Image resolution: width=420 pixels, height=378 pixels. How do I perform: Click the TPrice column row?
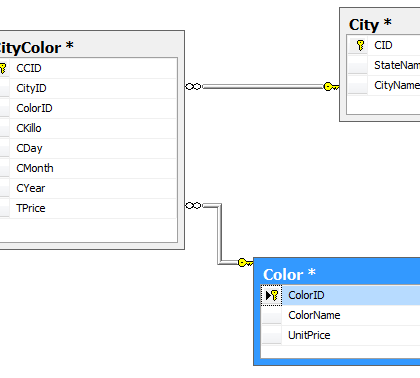(88, 208)
